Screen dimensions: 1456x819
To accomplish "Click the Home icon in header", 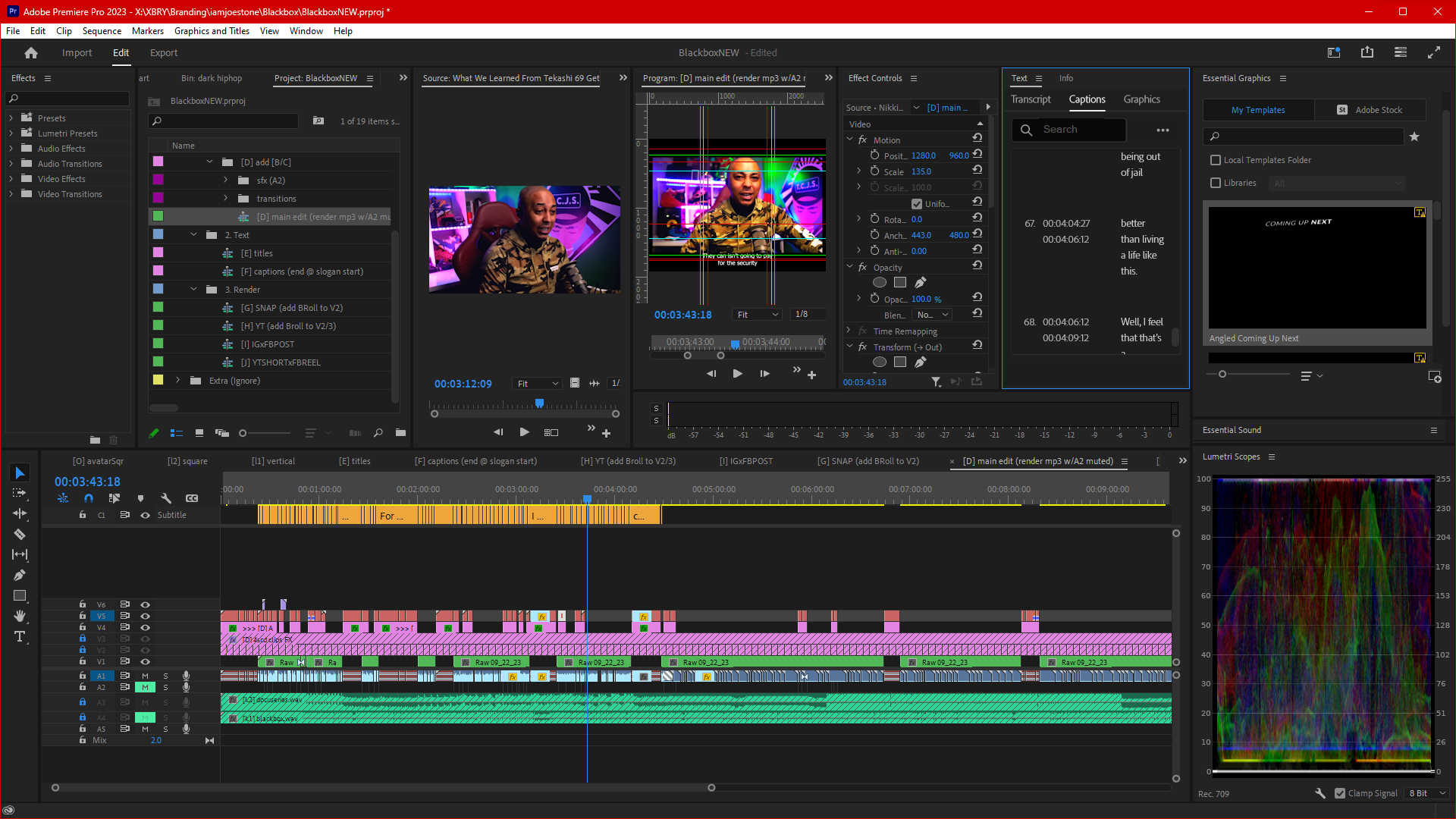I will [31, 53].
